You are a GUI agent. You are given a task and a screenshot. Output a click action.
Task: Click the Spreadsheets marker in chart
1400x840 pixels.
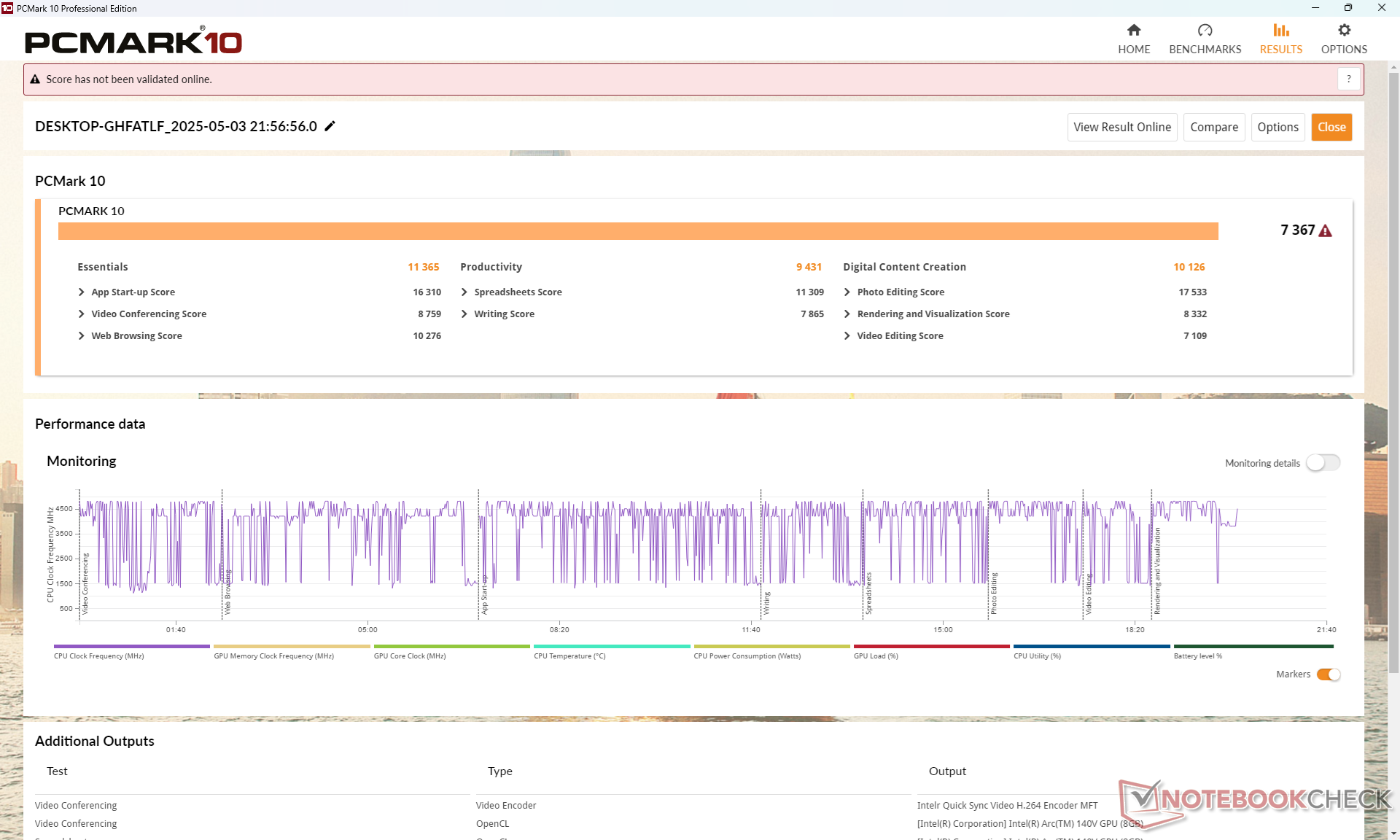[x=868, y=594]
